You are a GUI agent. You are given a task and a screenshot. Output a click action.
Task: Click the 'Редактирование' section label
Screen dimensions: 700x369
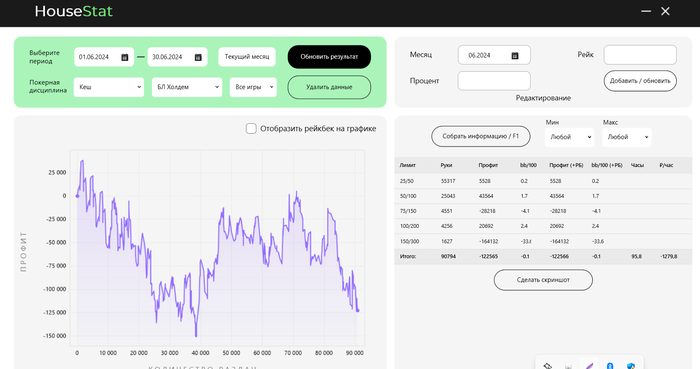[x=543, y=98]
